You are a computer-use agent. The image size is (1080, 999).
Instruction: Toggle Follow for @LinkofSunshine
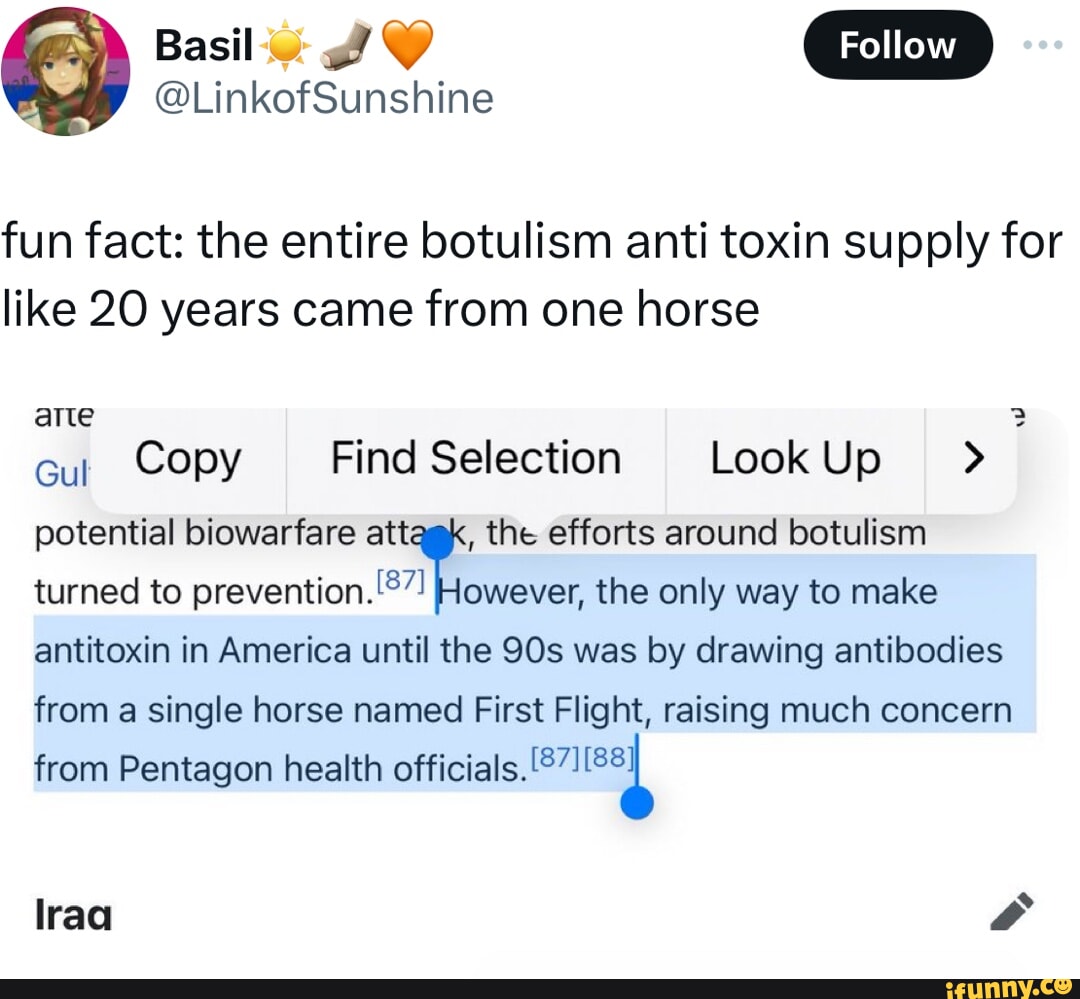tap(897, 44)
